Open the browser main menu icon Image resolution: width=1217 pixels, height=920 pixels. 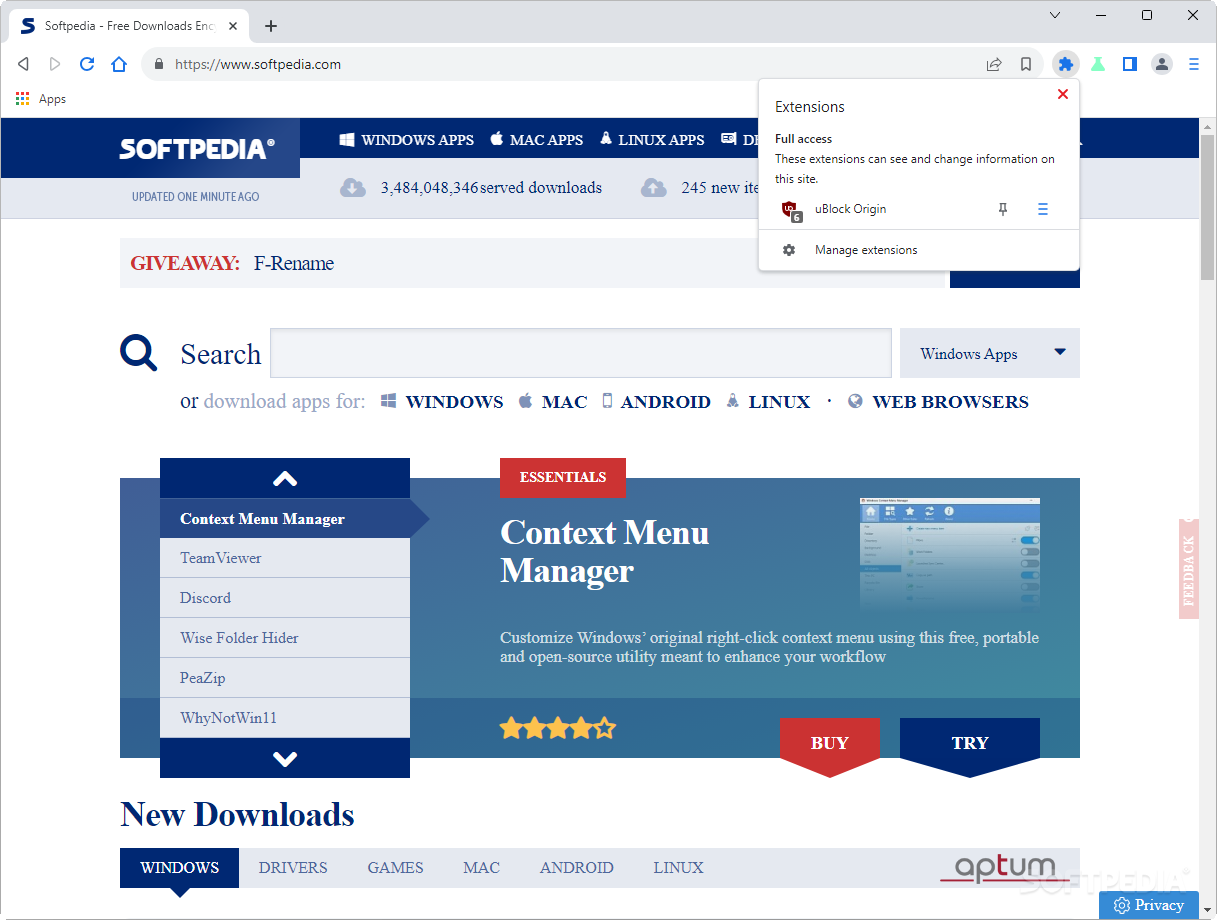tap(1194, 64)
